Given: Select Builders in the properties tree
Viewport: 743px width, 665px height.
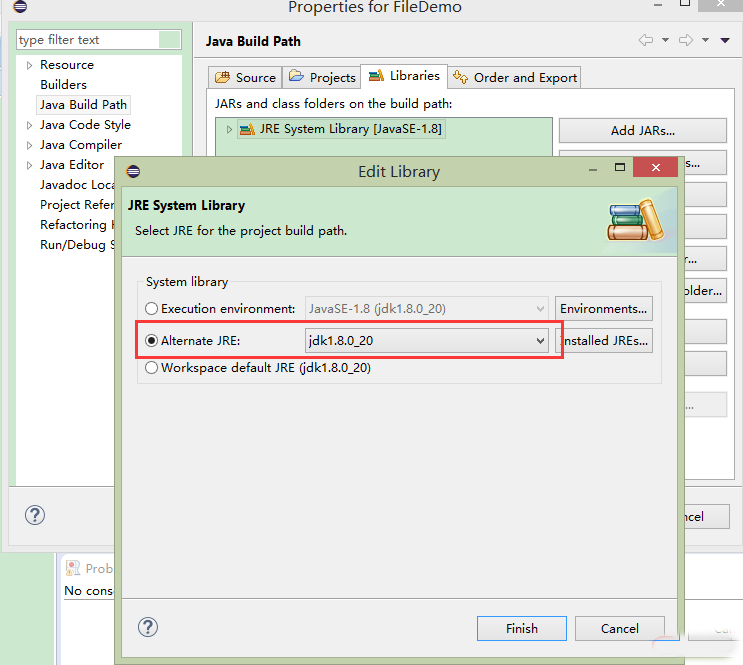Looking at the screenshot, I should tap(63, 84).
